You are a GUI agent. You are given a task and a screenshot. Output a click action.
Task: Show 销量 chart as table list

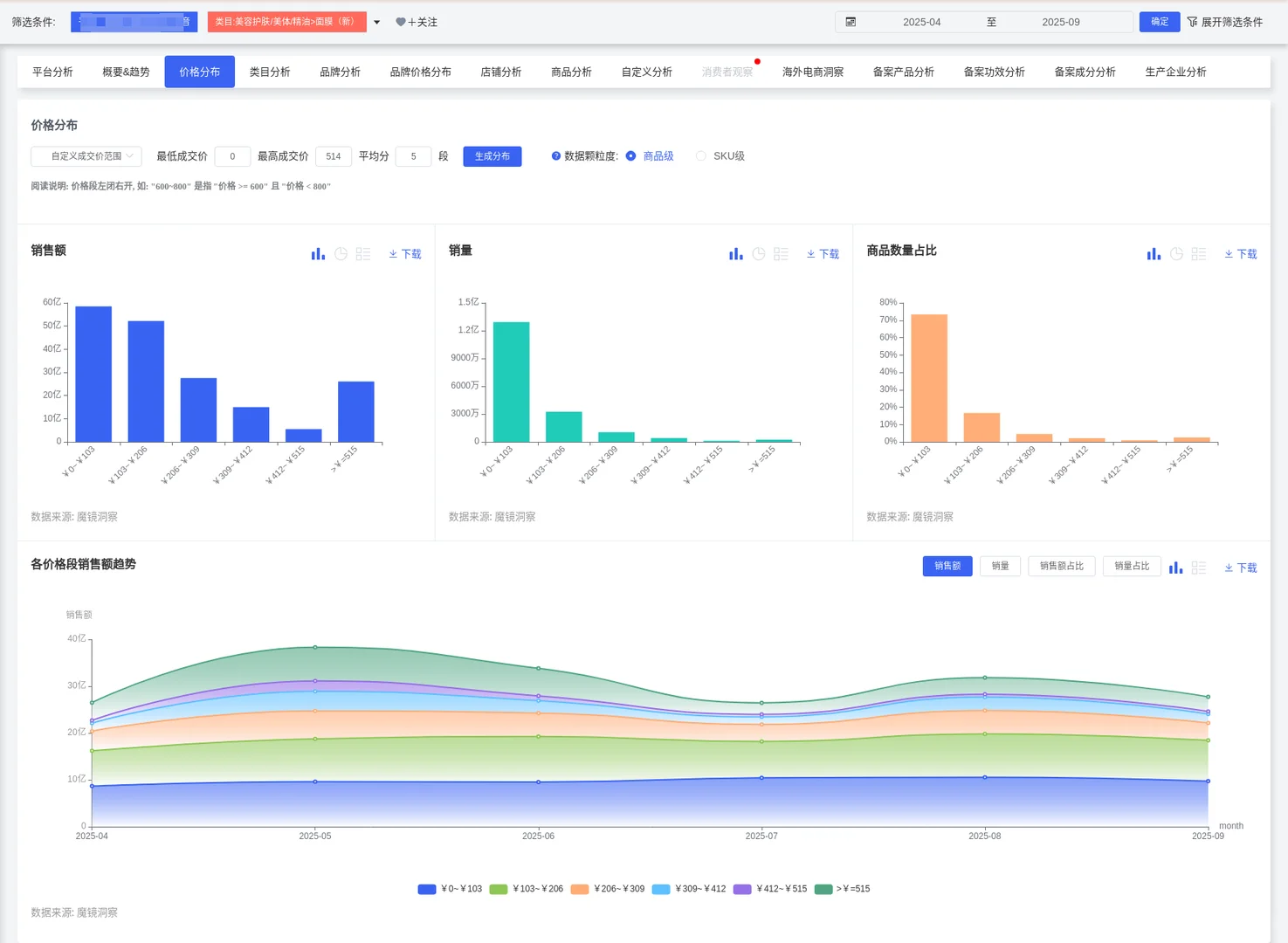tap(782, 254)
